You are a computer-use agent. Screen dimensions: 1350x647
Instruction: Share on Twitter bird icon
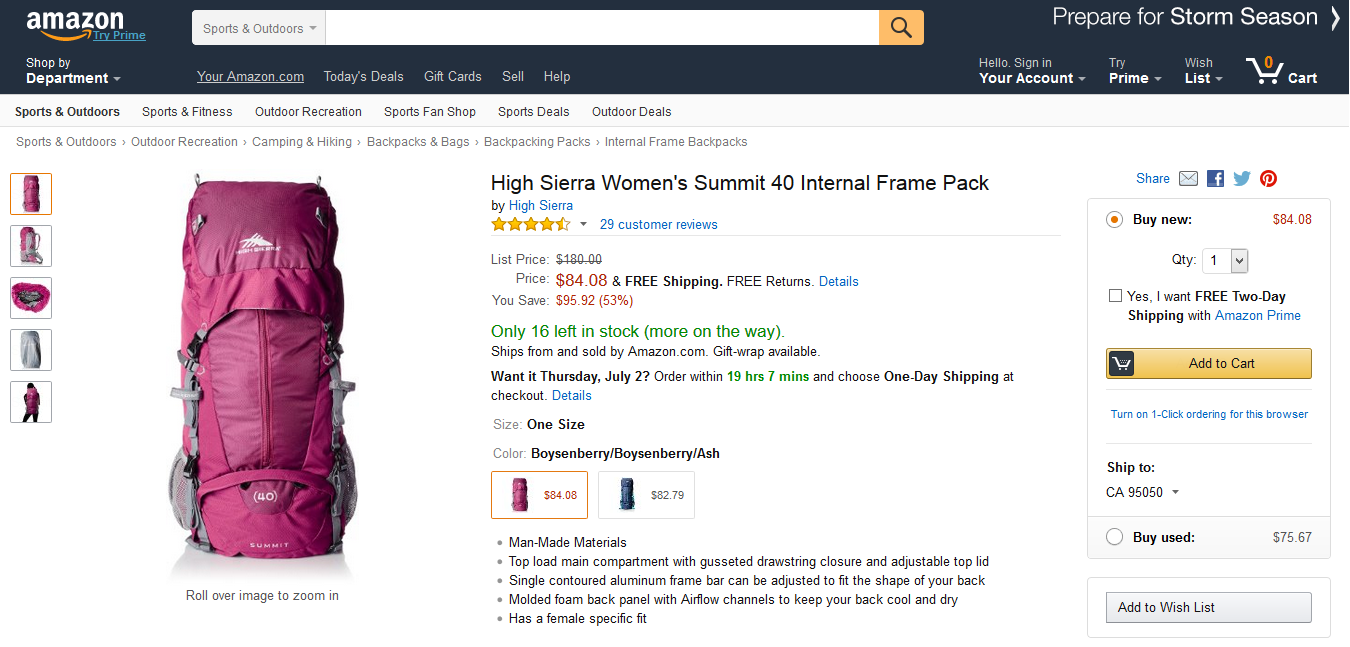(1242, 179)
